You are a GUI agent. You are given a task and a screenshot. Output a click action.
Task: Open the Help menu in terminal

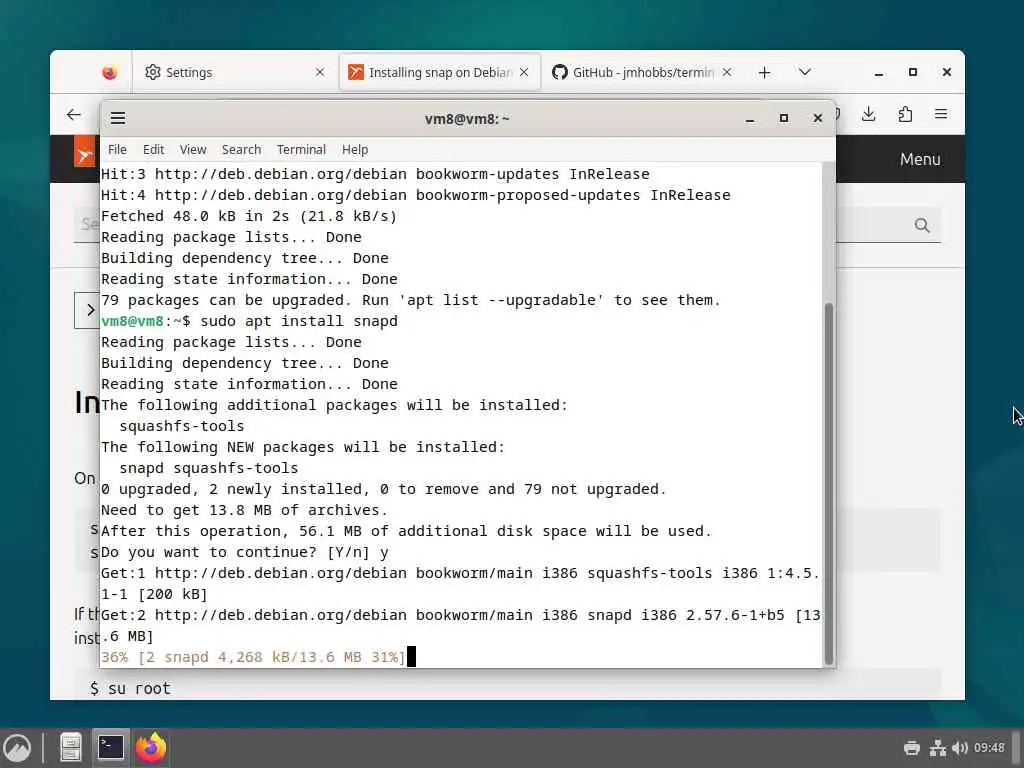pos(355,150)
